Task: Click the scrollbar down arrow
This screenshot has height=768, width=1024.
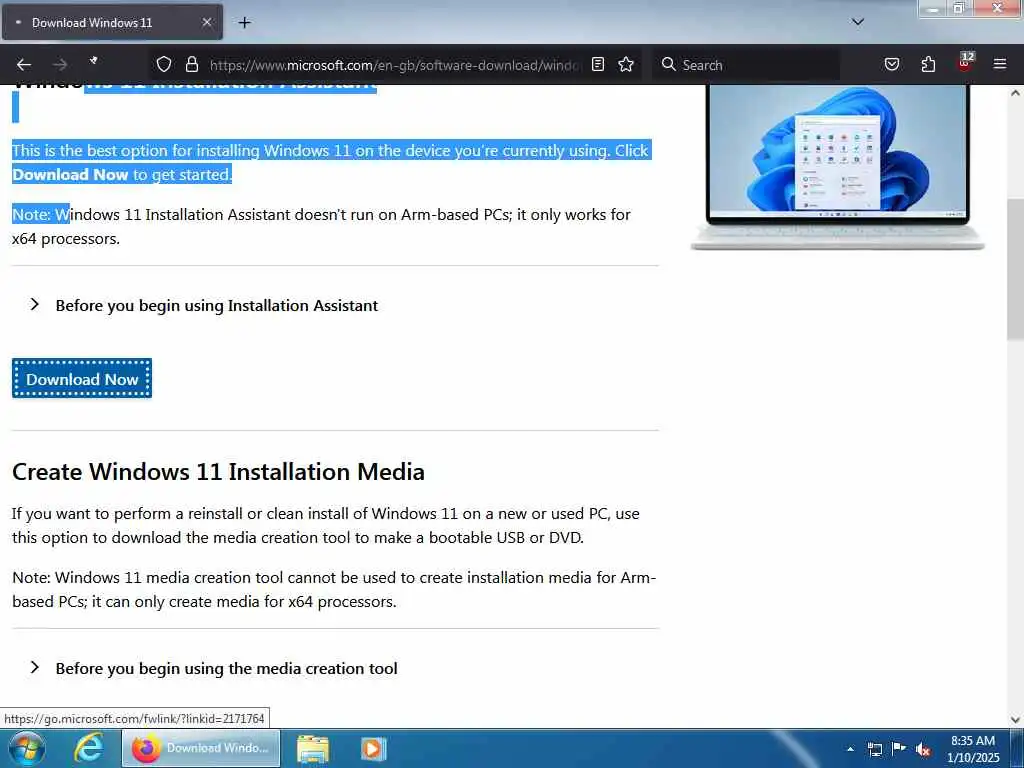Action: click(x=1015, y=720)
